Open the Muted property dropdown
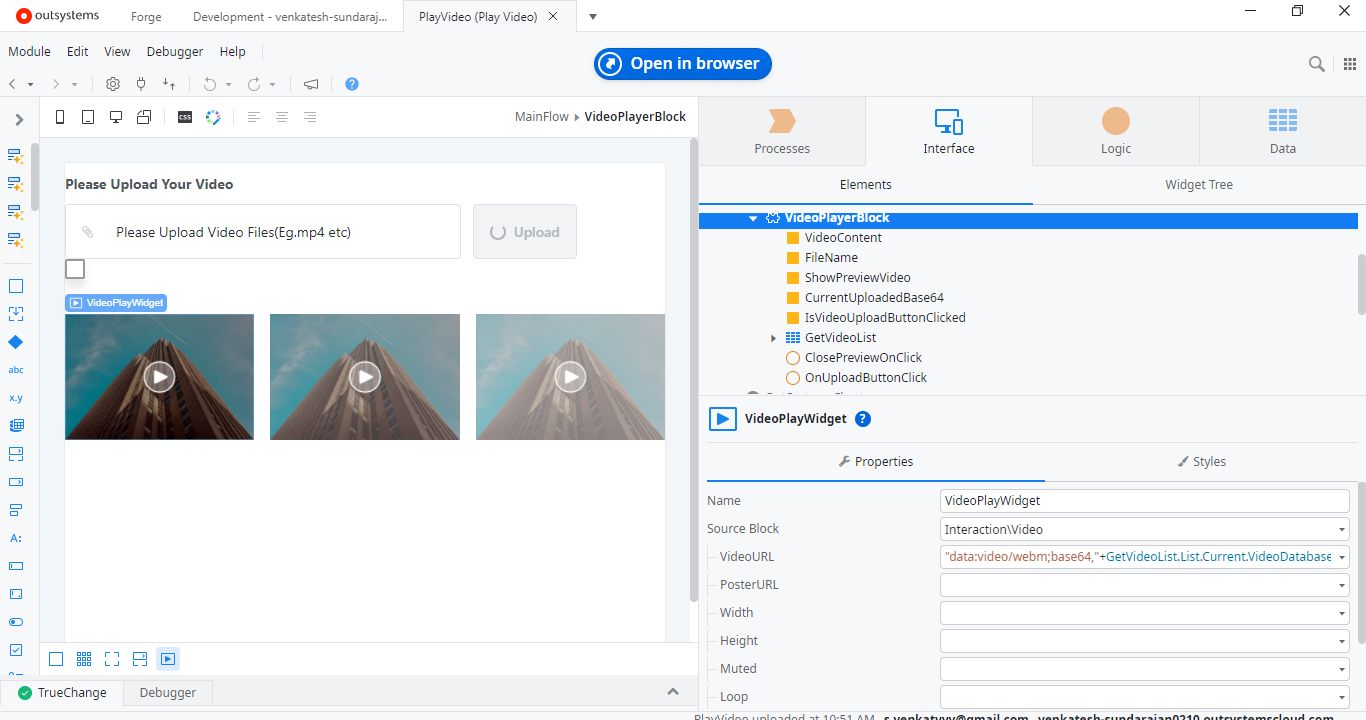The width and height of the screenshot is (1366, 720). coord(1341,669)
